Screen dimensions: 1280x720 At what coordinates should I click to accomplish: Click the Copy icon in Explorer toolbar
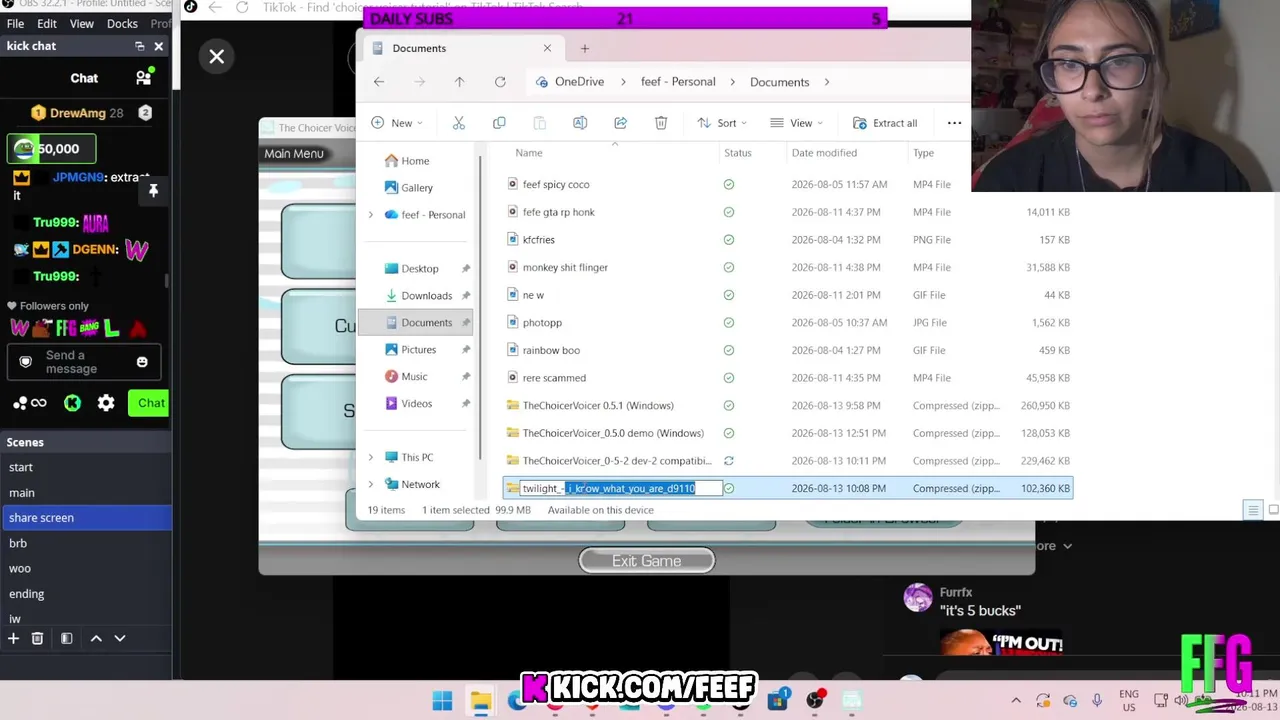[499, 123]
